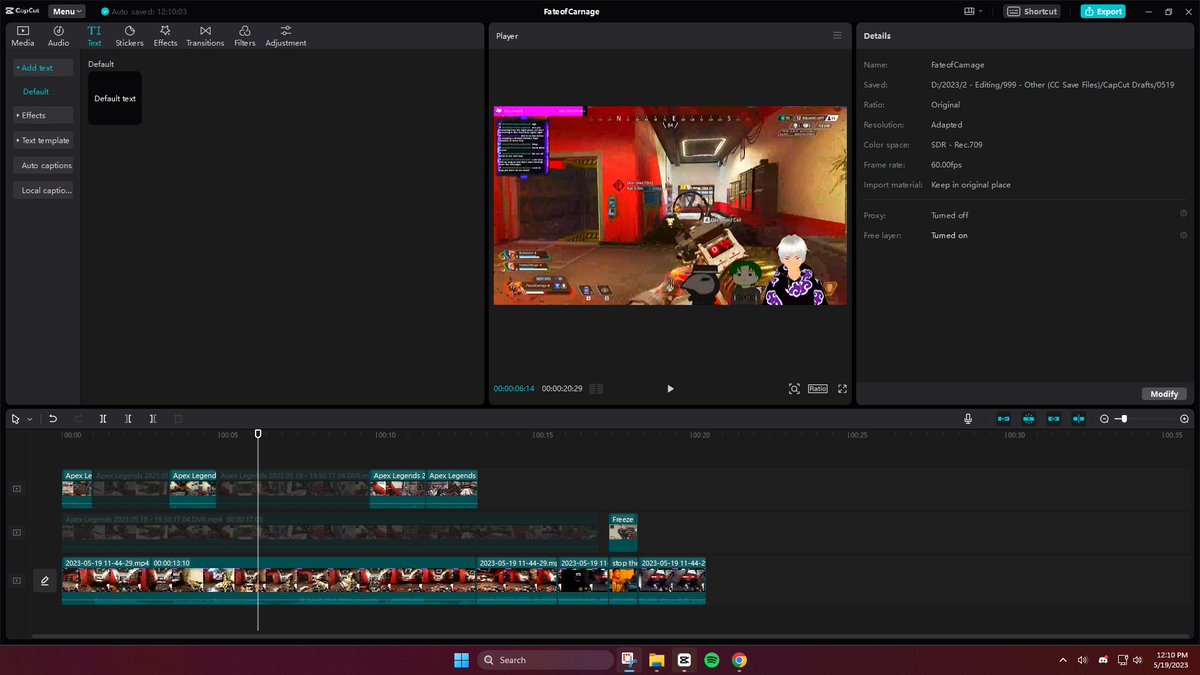Open the Ratio selector
This screenshot has height=675, width=1200.
point(817,388)
